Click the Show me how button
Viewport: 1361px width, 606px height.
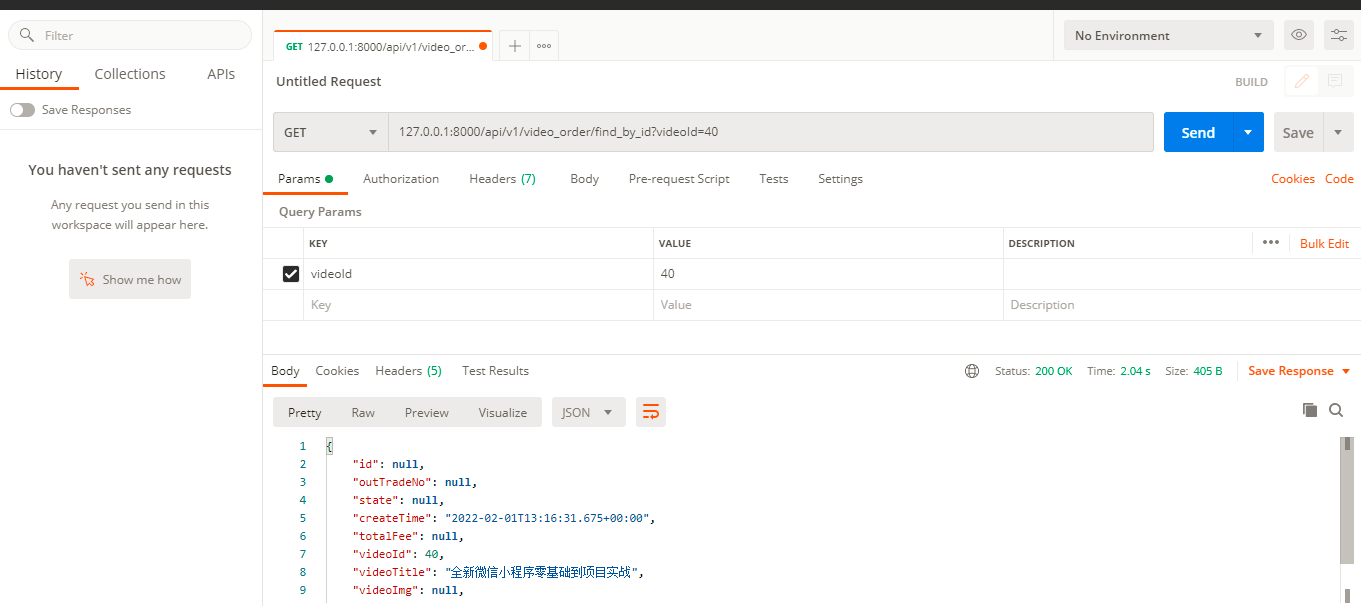click(x=130, y=279)
